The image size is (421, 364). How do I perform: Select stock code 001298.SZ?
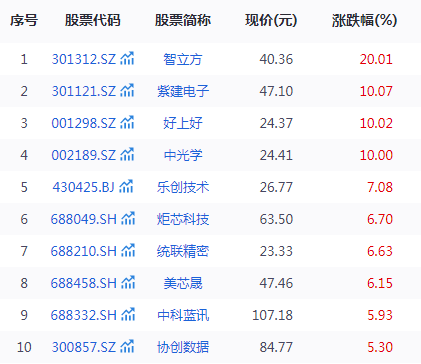tap(84, 123)
